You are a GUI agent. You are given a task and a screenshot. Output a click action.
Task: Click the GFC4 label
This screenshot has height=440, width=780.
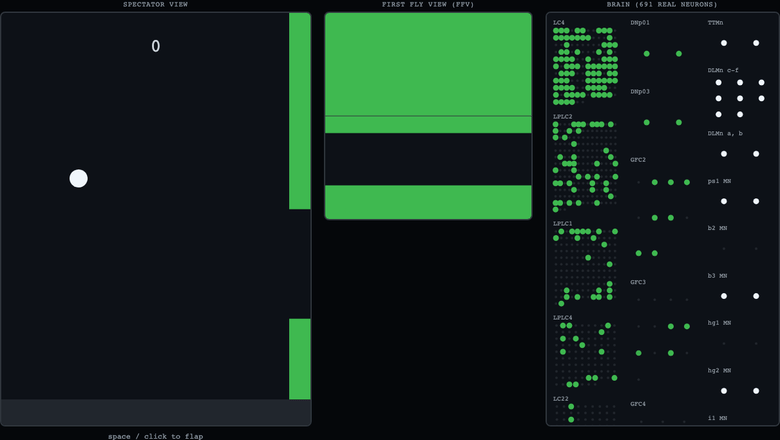[x=638, y=404]
